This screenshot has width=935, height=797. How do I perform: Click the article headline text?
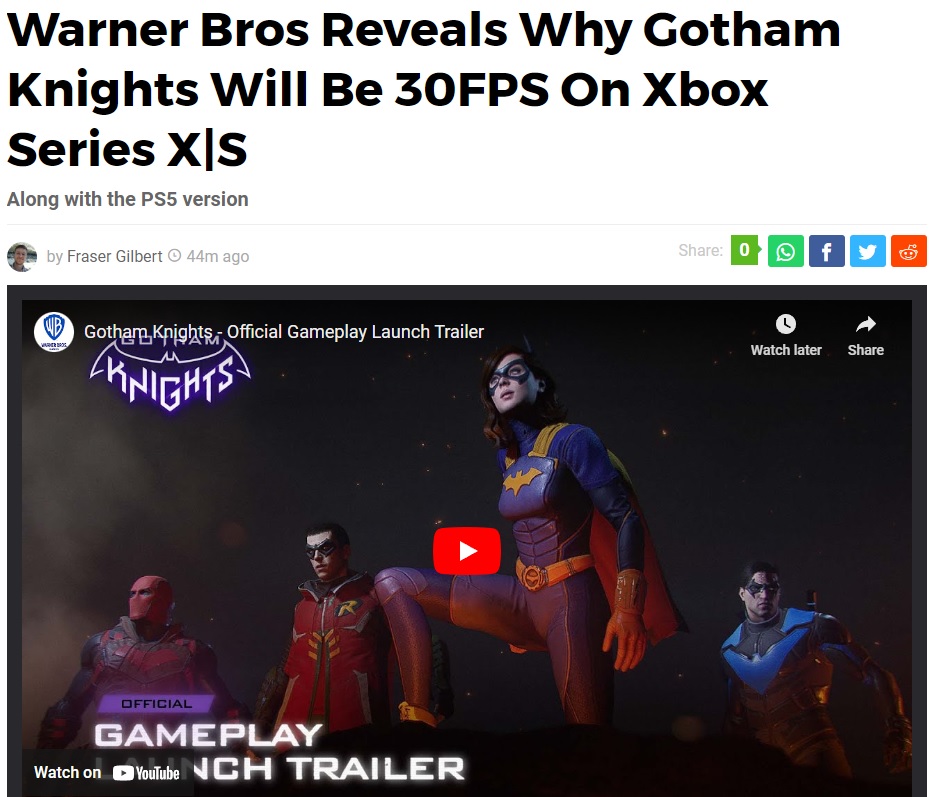pyautogui.click(x=423, y=89)
